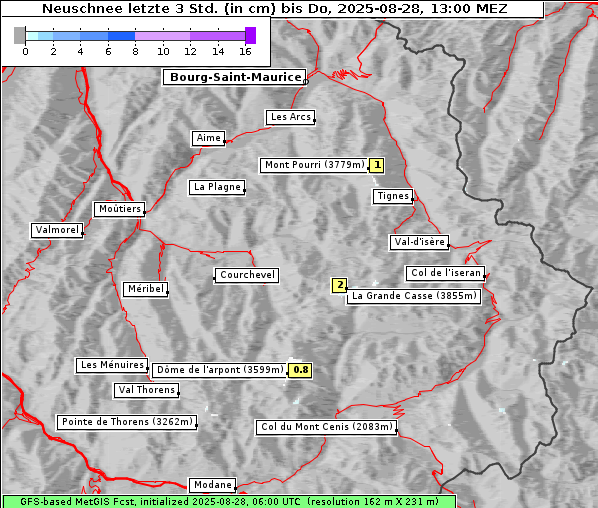
Task: Click the purple 16 cm legend swatch
Action: (250, 35)
